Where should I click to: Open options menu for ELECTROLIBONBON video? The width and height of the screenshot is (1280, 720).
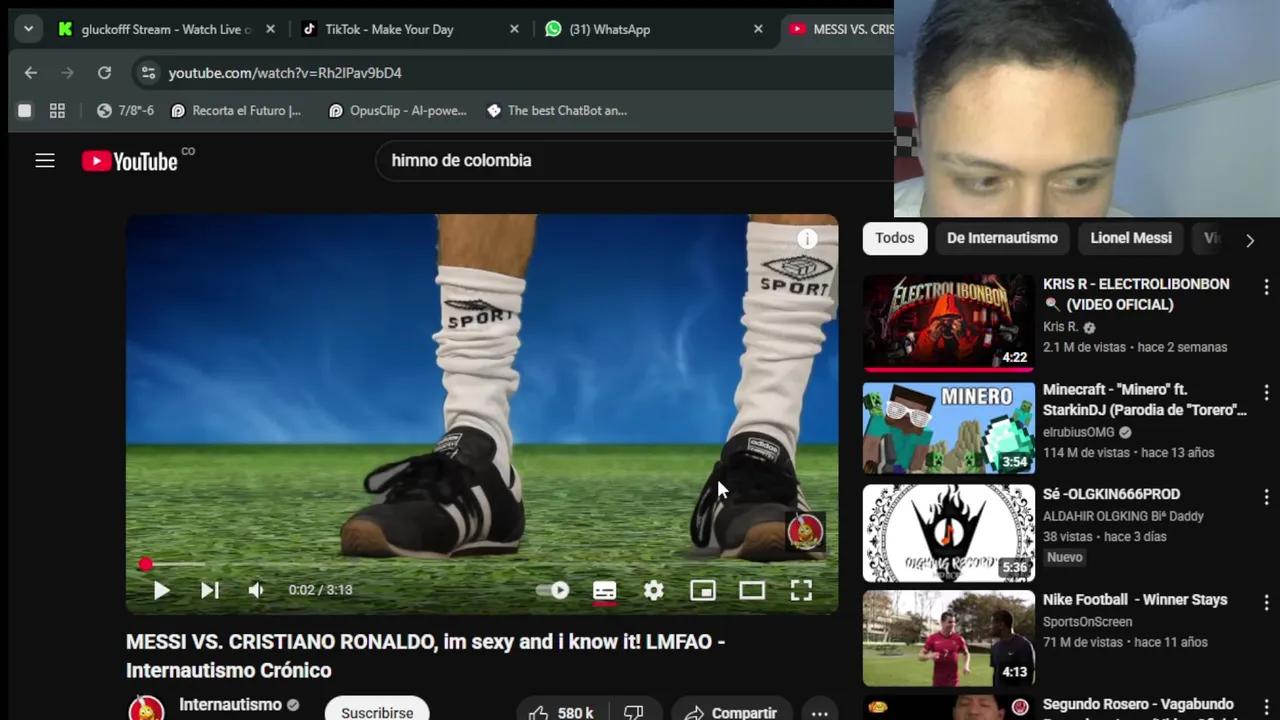coord(1266,287)
